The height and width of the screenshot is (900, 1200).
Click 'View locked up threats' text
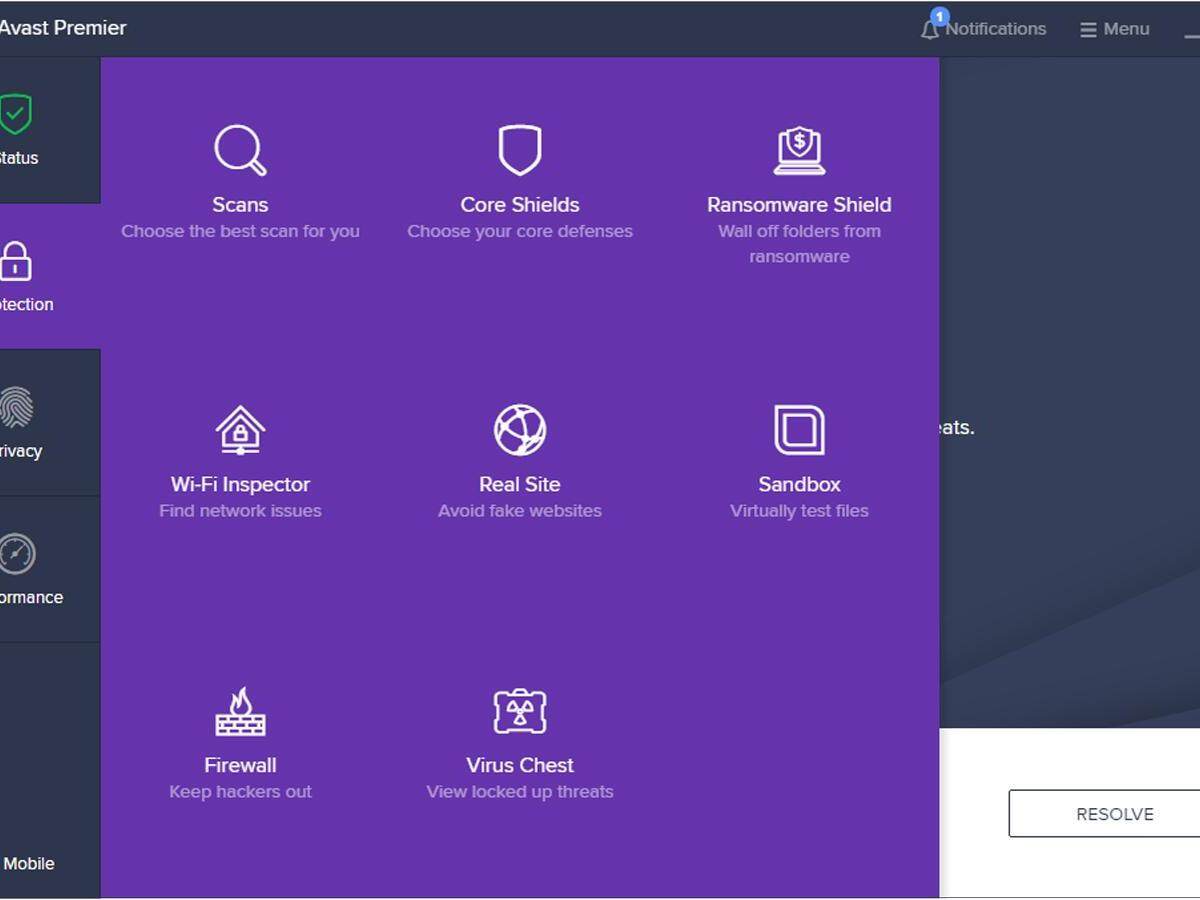(x=519, y=792)
